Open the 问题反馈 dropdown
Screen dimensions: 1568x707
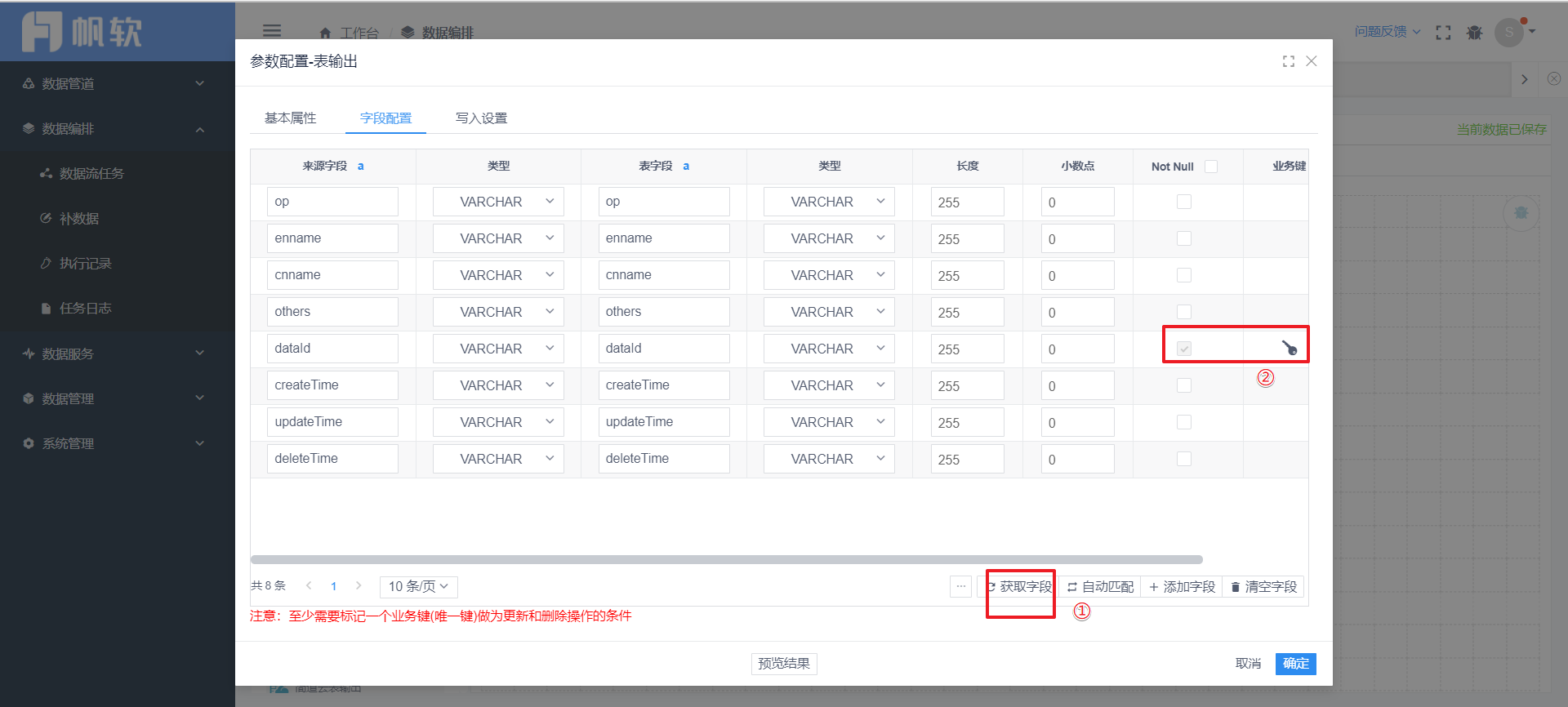click(x=1388, y=31)
